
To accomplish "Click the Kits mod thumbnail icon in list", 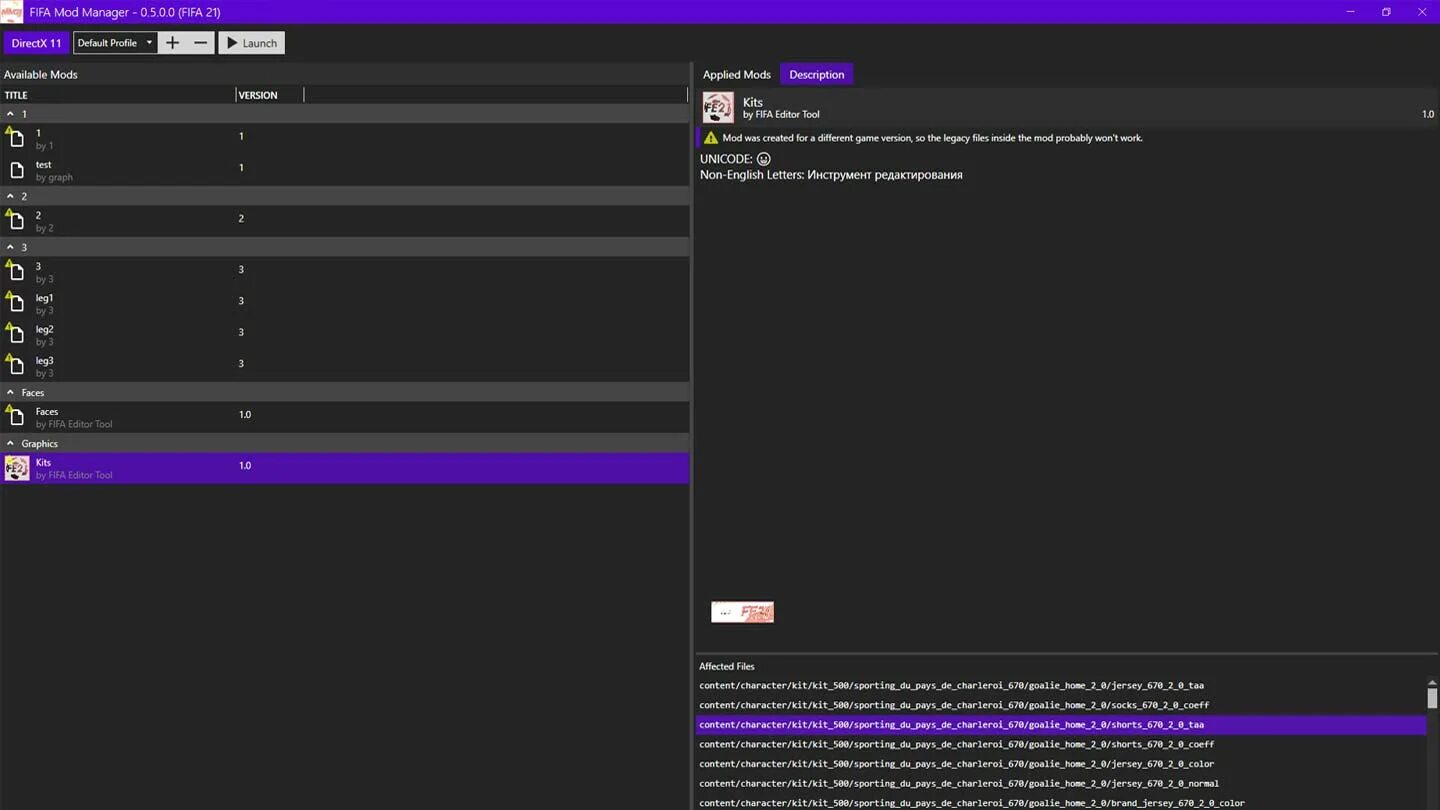I will pos(17,468).
